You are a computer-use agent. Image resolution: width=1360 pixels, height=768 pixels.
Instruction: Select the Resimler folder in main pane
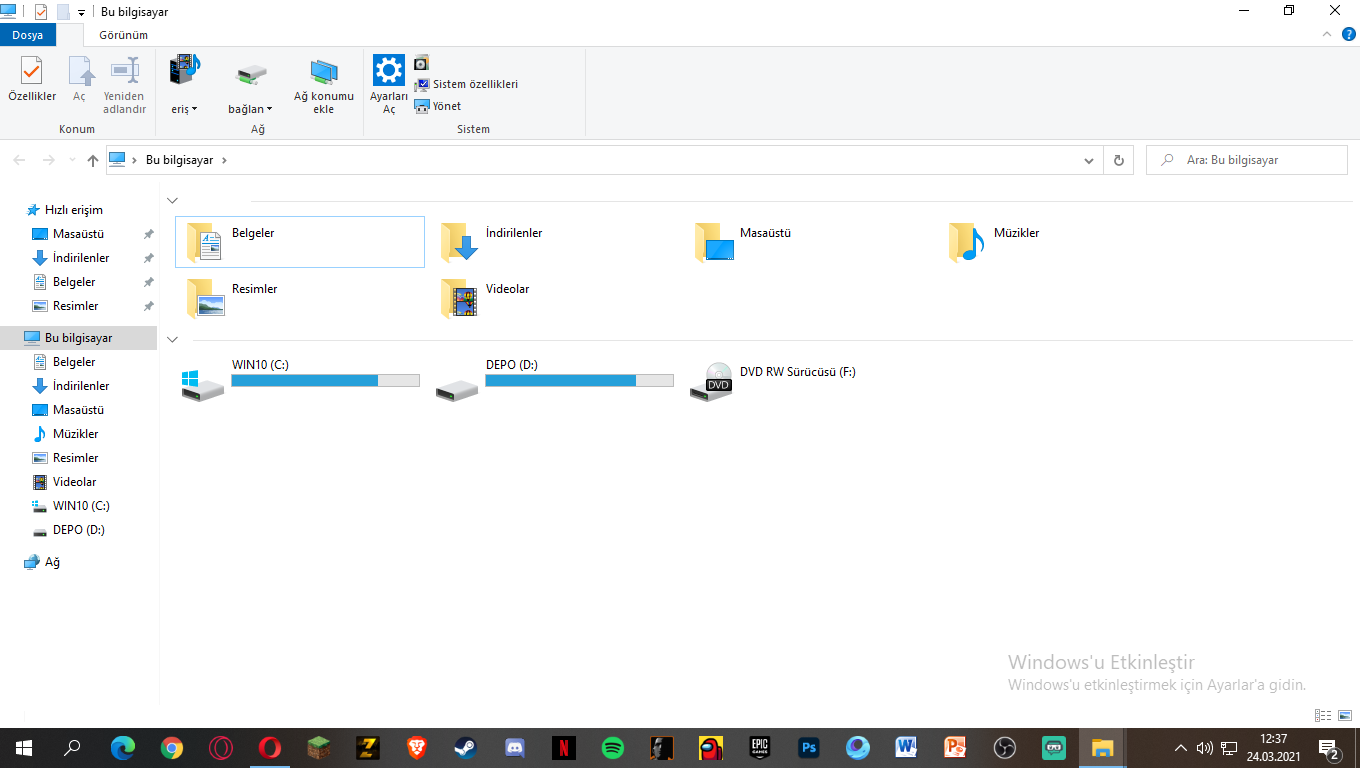pyautogui.click(x=300, y=298)
